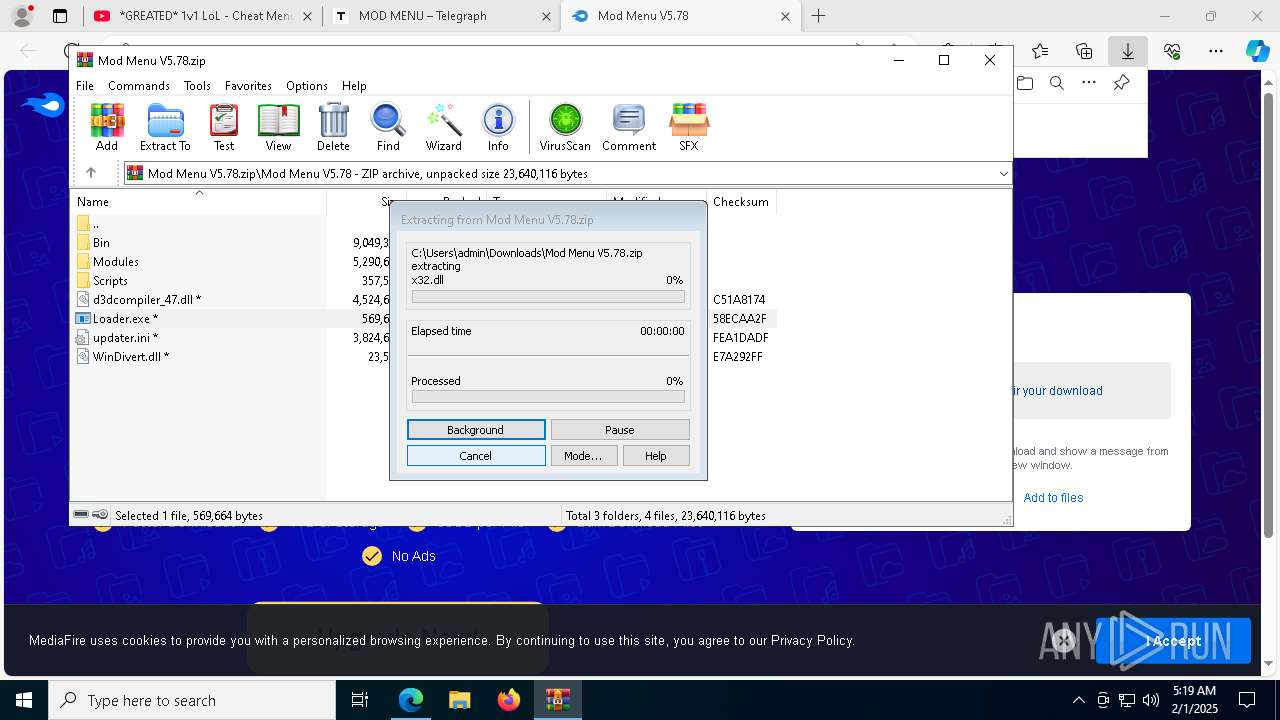Pin the downloads panel
Viewport: 1280px width, 720px height.
coord(1121,83)
